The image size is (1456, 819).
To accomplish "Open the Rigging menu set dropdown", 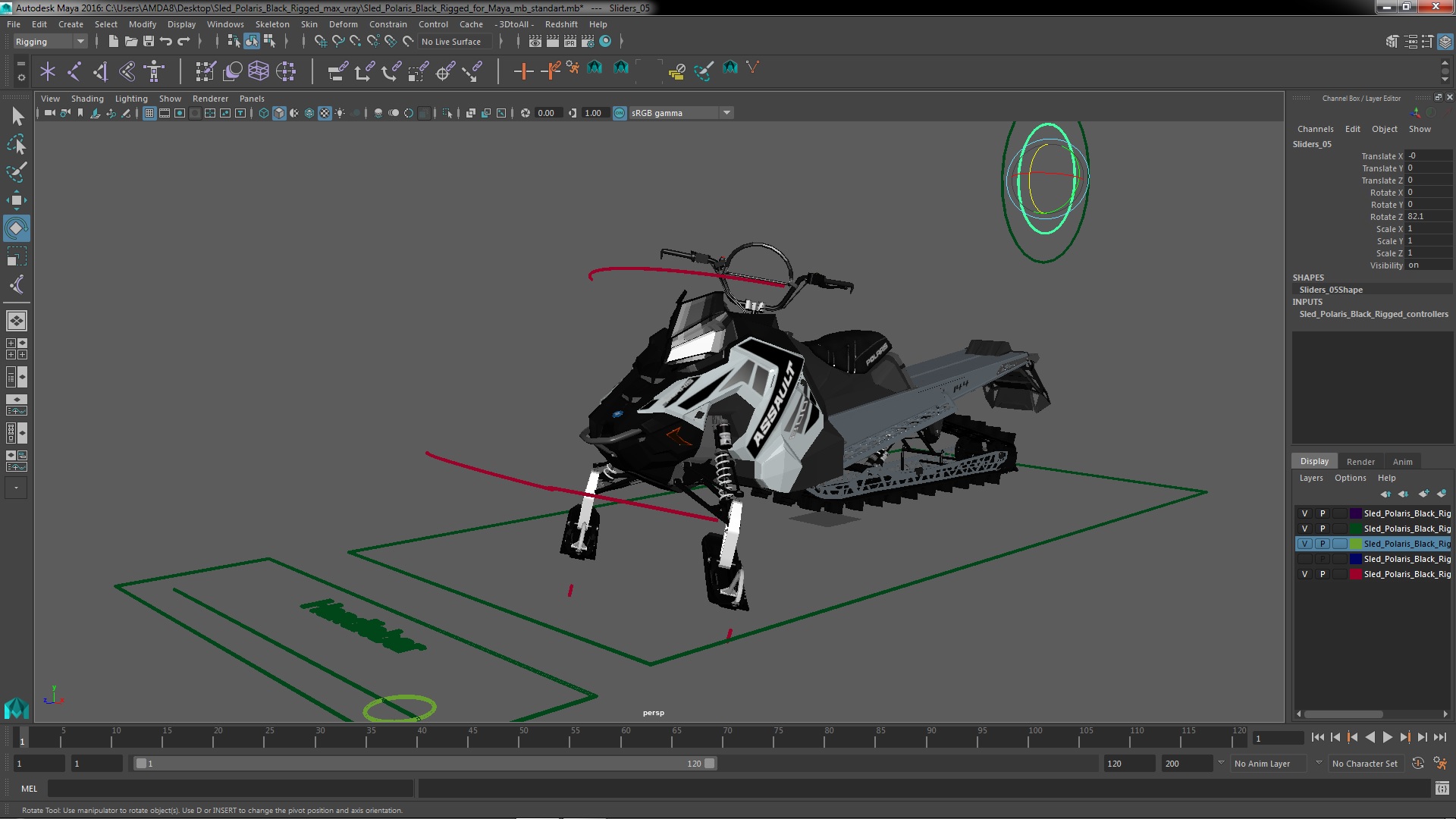I will point(50,42).
